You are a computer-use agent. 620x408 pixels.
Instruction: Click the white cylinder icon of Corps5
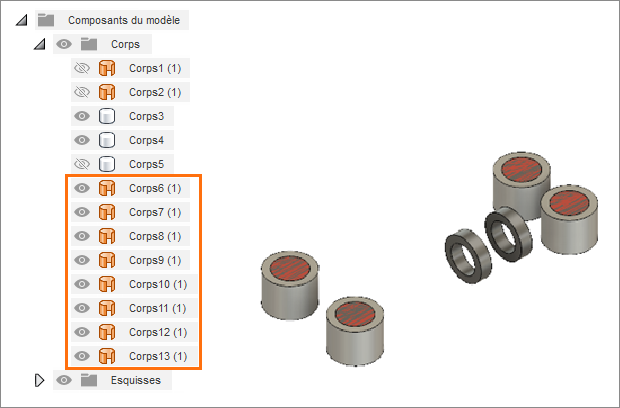click(x=107, y=164)
